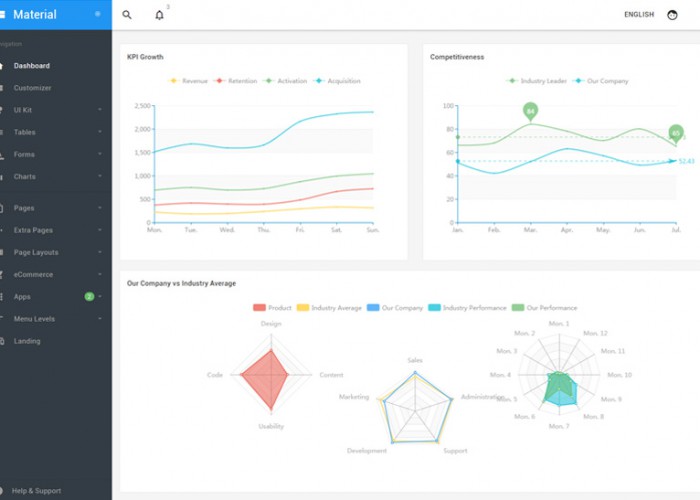
Task: Open the Customizer menu item
Action: (x=32, y=88)
